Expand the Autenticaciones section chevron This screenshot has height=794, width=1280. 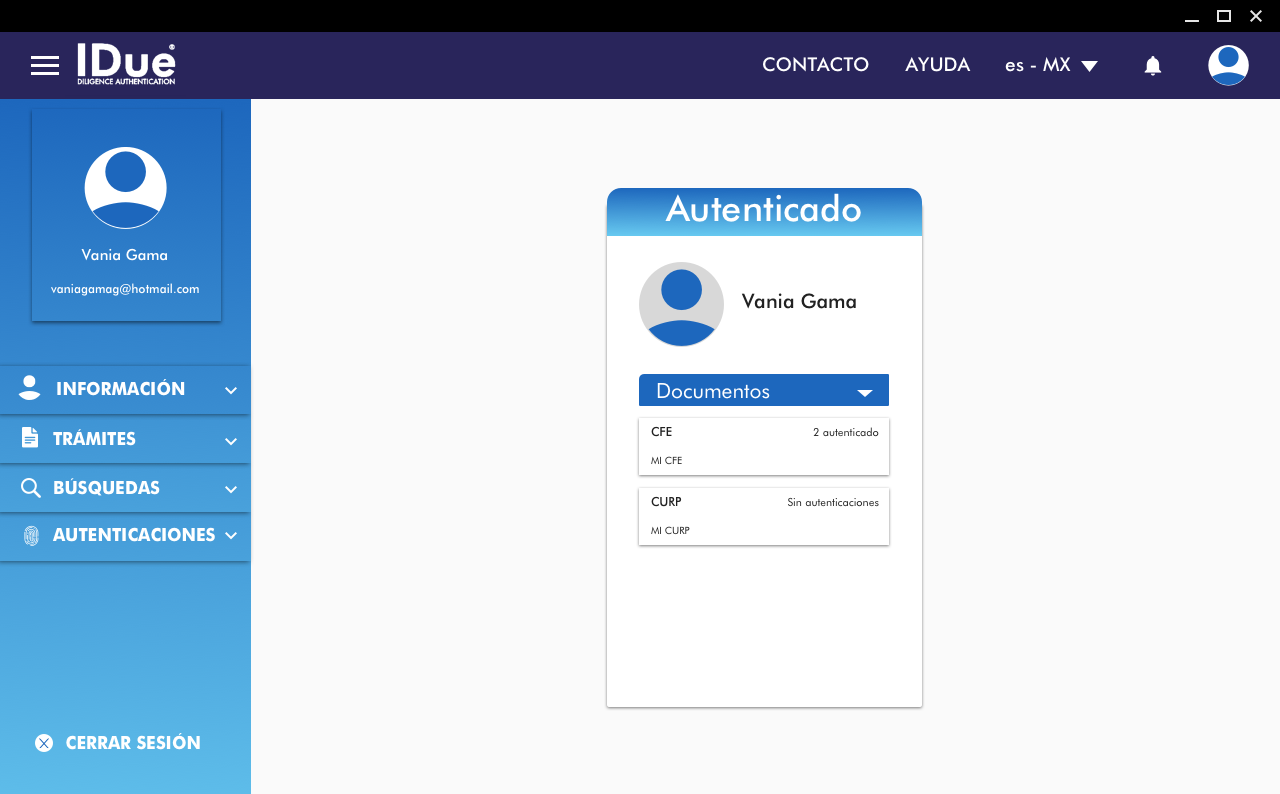(x=231, y=536)
